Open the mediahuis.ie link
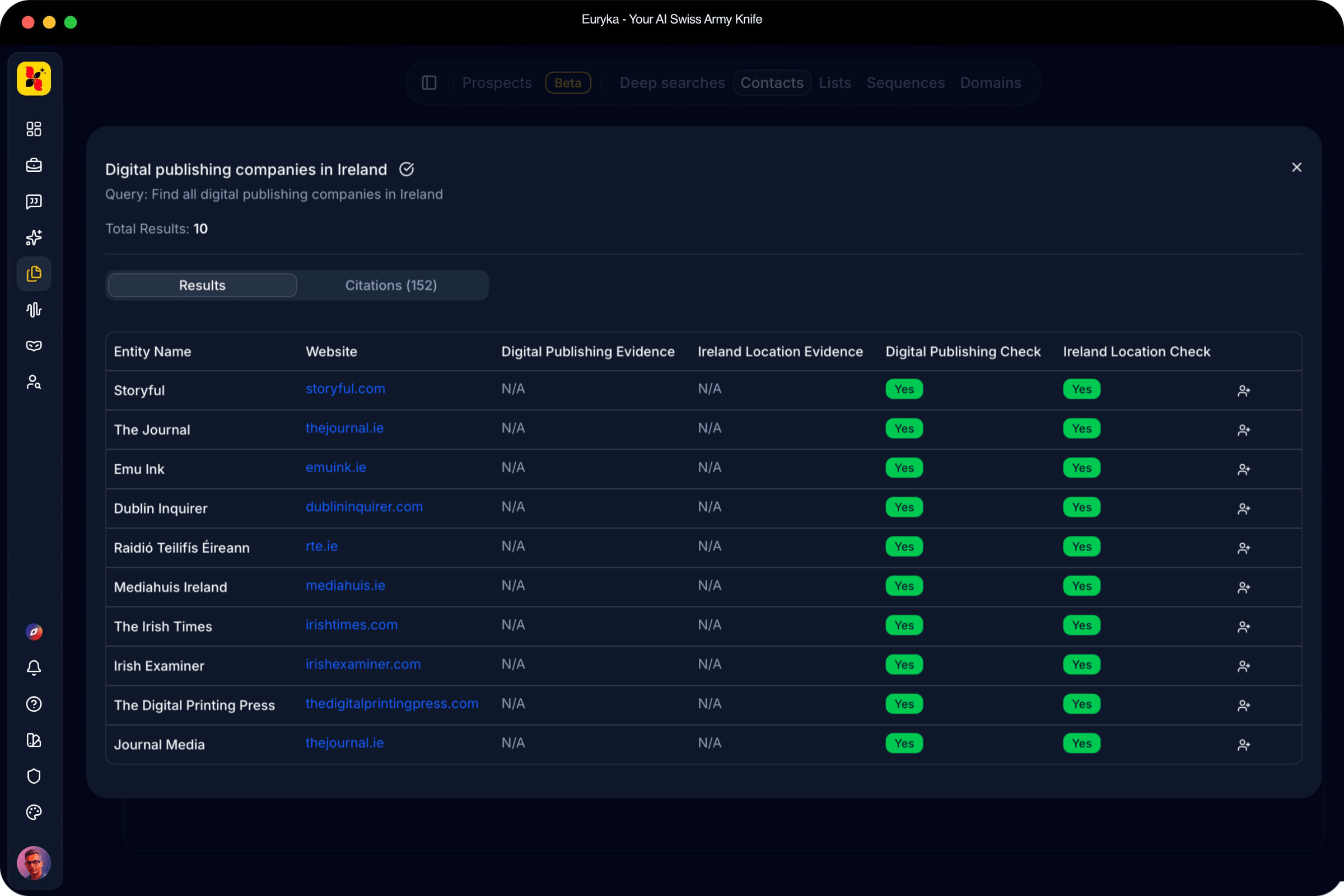The image size is (1344, 896). [345, 586]
